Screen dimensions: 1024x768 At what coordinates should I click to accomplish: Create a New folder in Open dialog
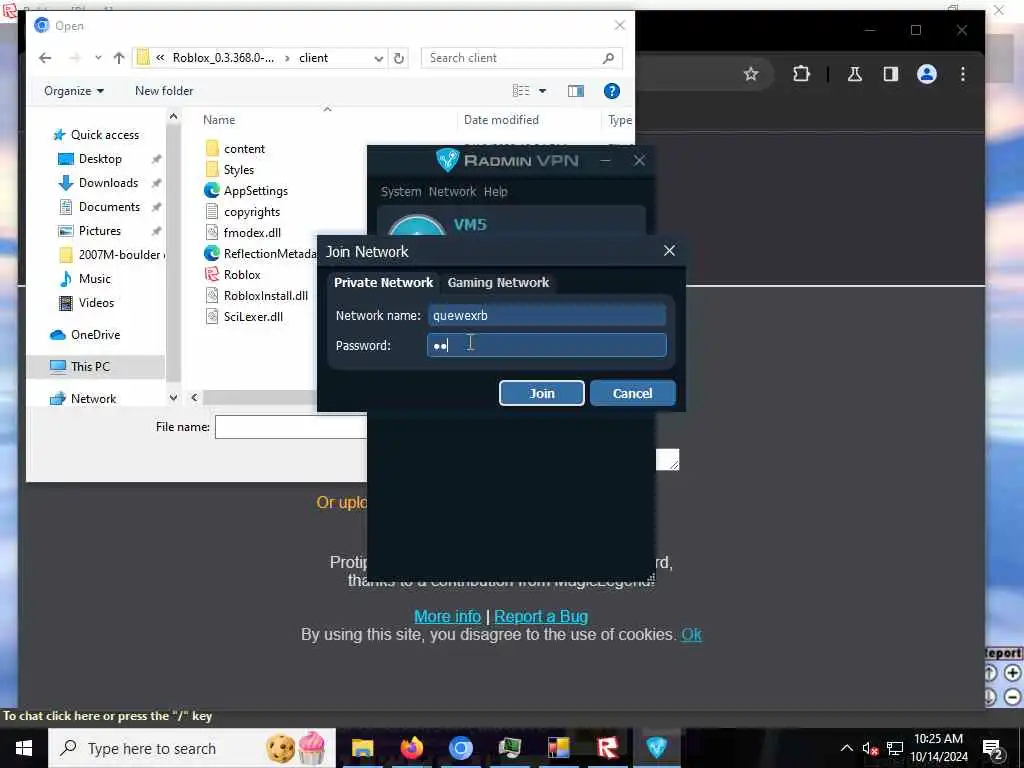164,91
